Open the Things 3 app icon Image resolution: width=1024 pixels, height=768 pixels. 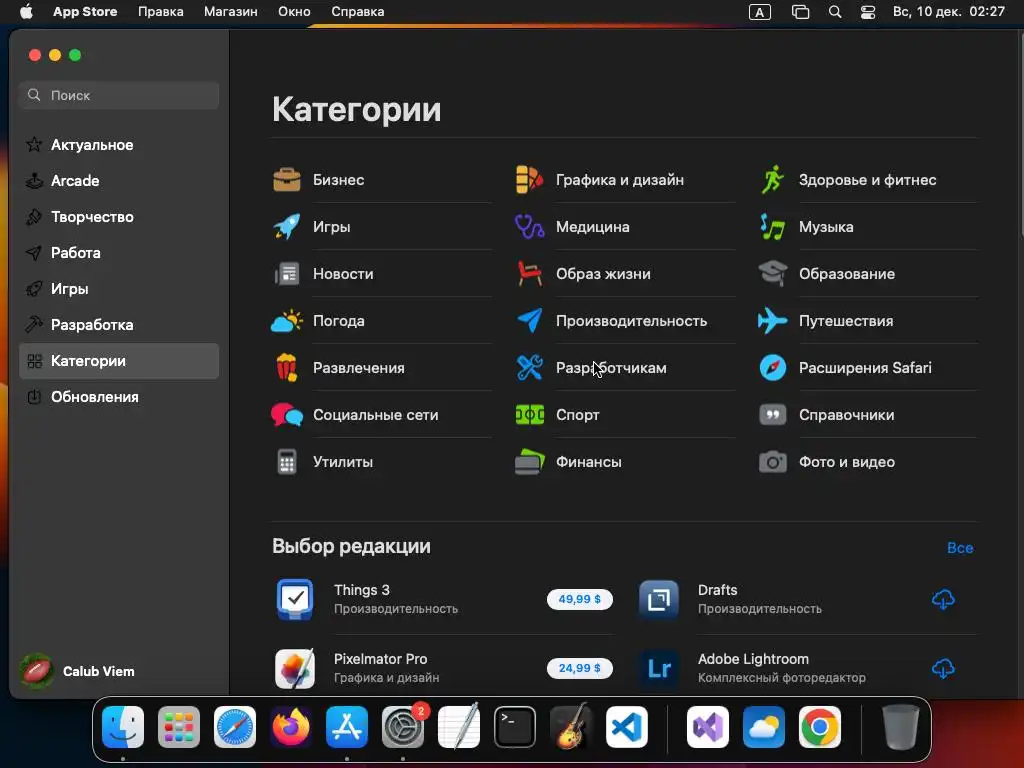click(295, 599)
